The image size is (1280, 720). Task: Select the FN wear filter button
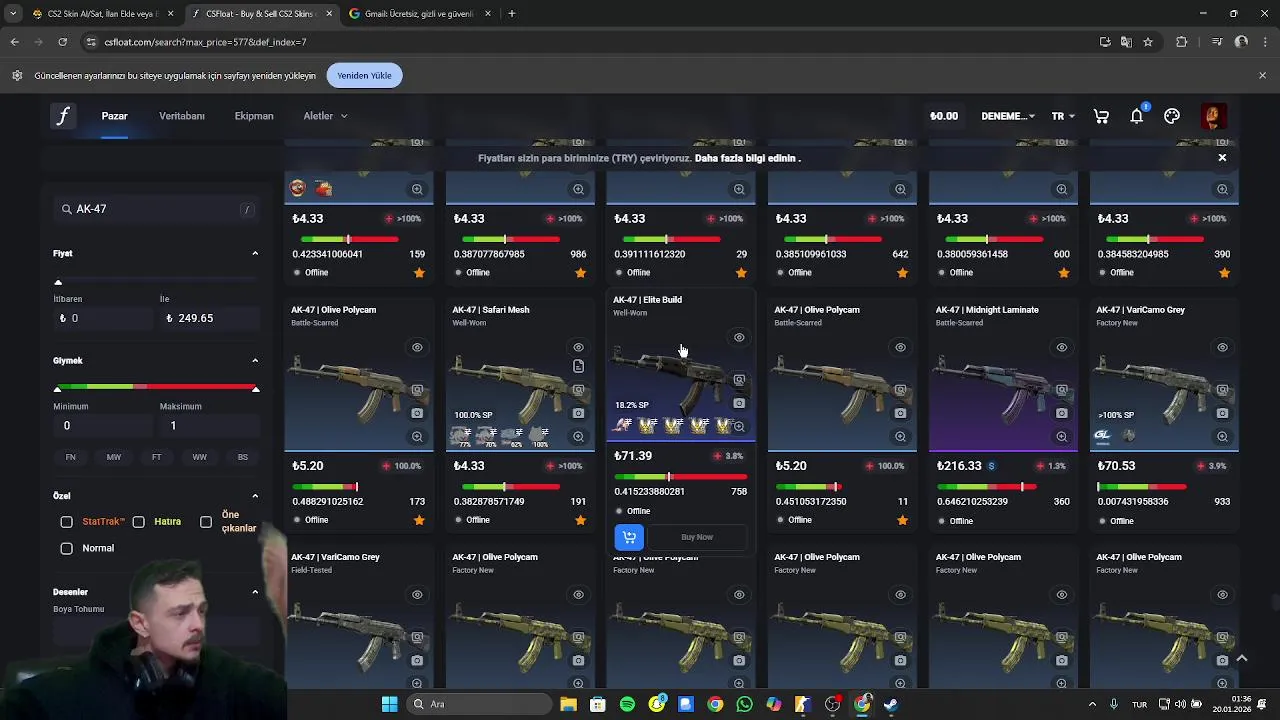71,457
